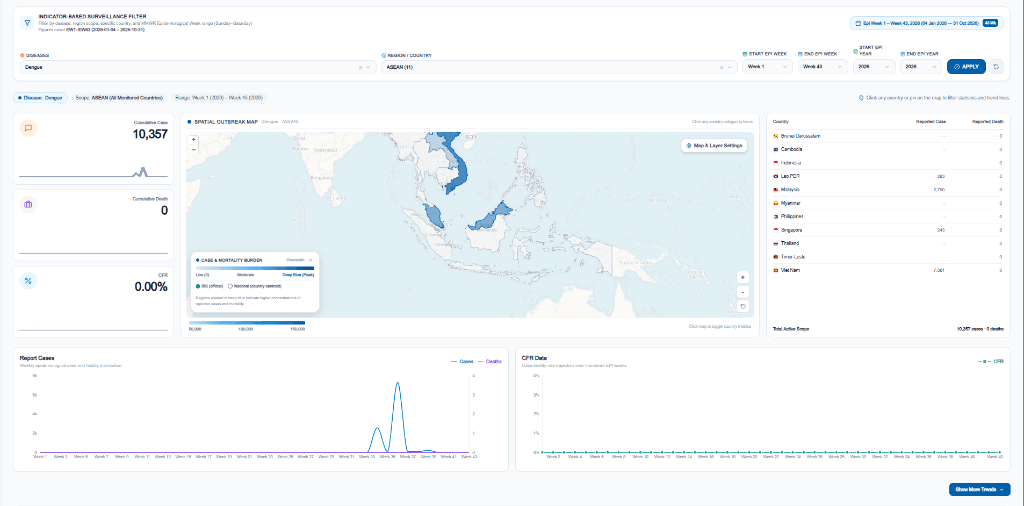Click the Cumulative Case chat-bubble icon
The height and width of the screenshot is (506, 1024).
28,128
